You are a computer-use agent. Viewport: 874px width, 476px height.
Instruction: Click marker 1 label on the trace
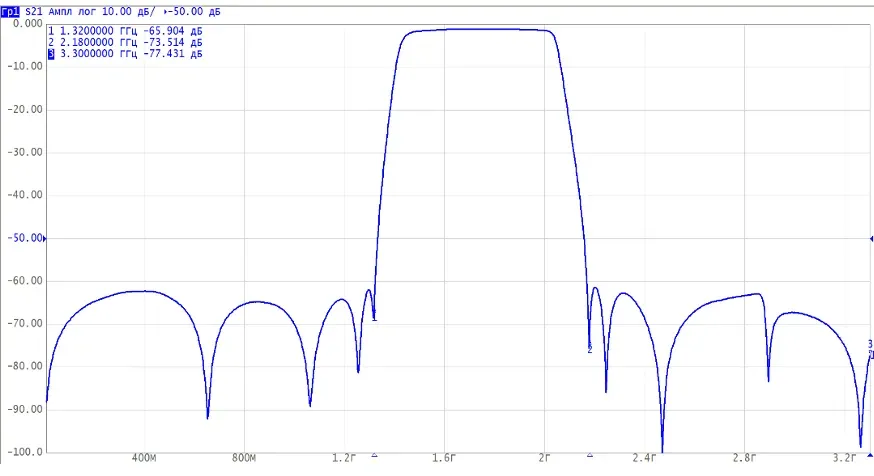375,315
